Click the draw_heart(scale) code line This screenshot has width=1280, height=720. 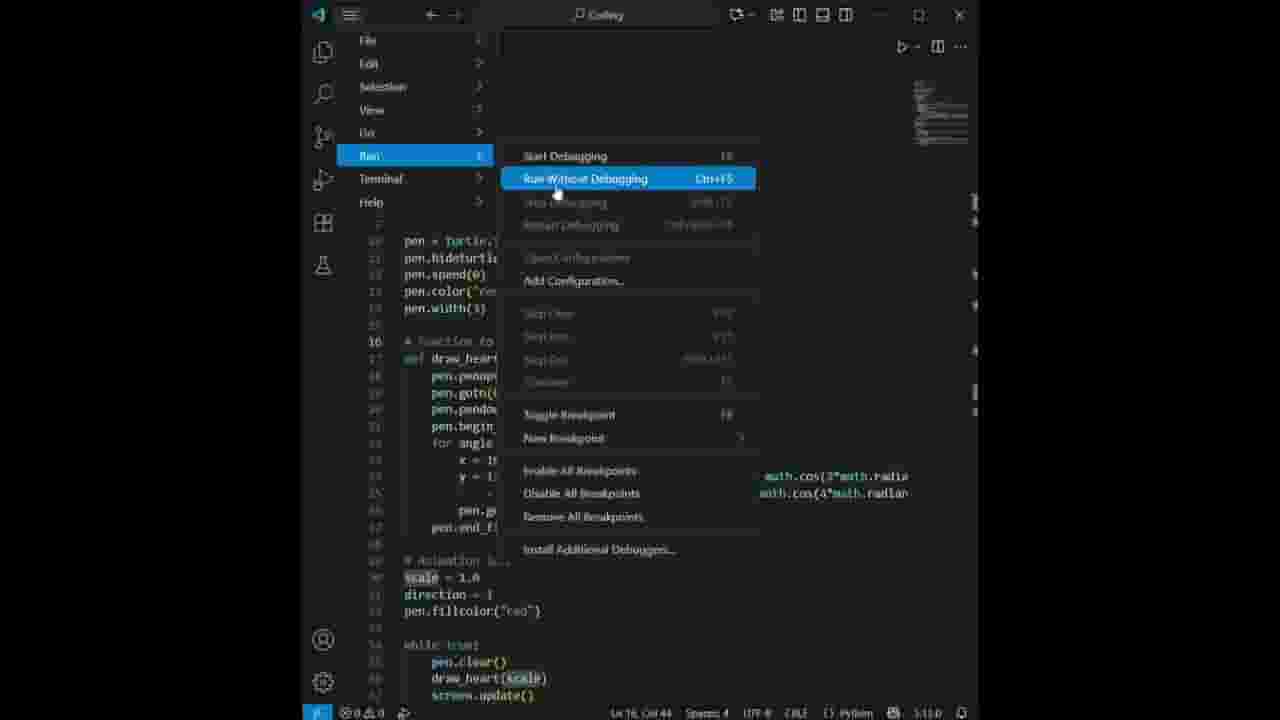tap(489, 678)
